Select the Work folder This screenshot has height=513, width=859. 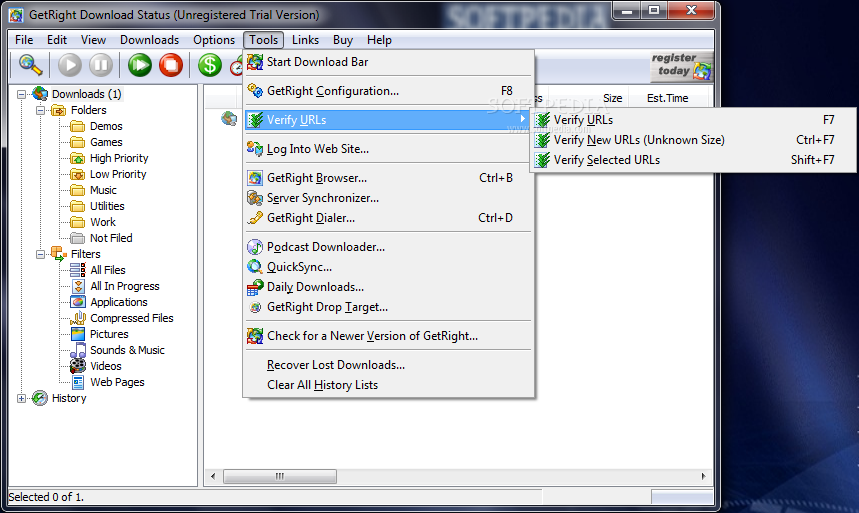pos(102,222)
